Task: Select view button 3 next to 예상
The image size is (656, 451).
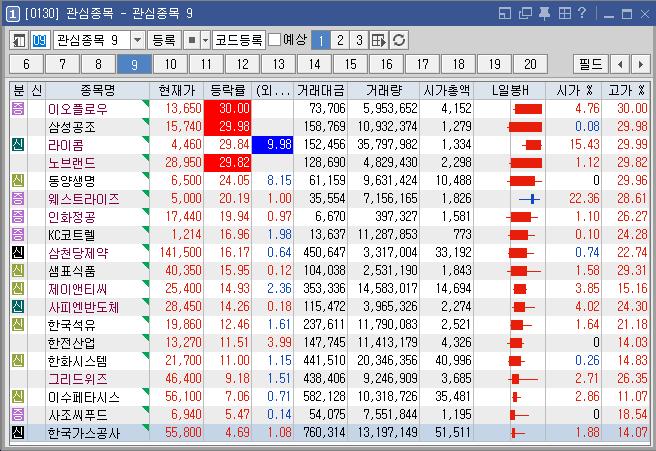Action: 359,41
